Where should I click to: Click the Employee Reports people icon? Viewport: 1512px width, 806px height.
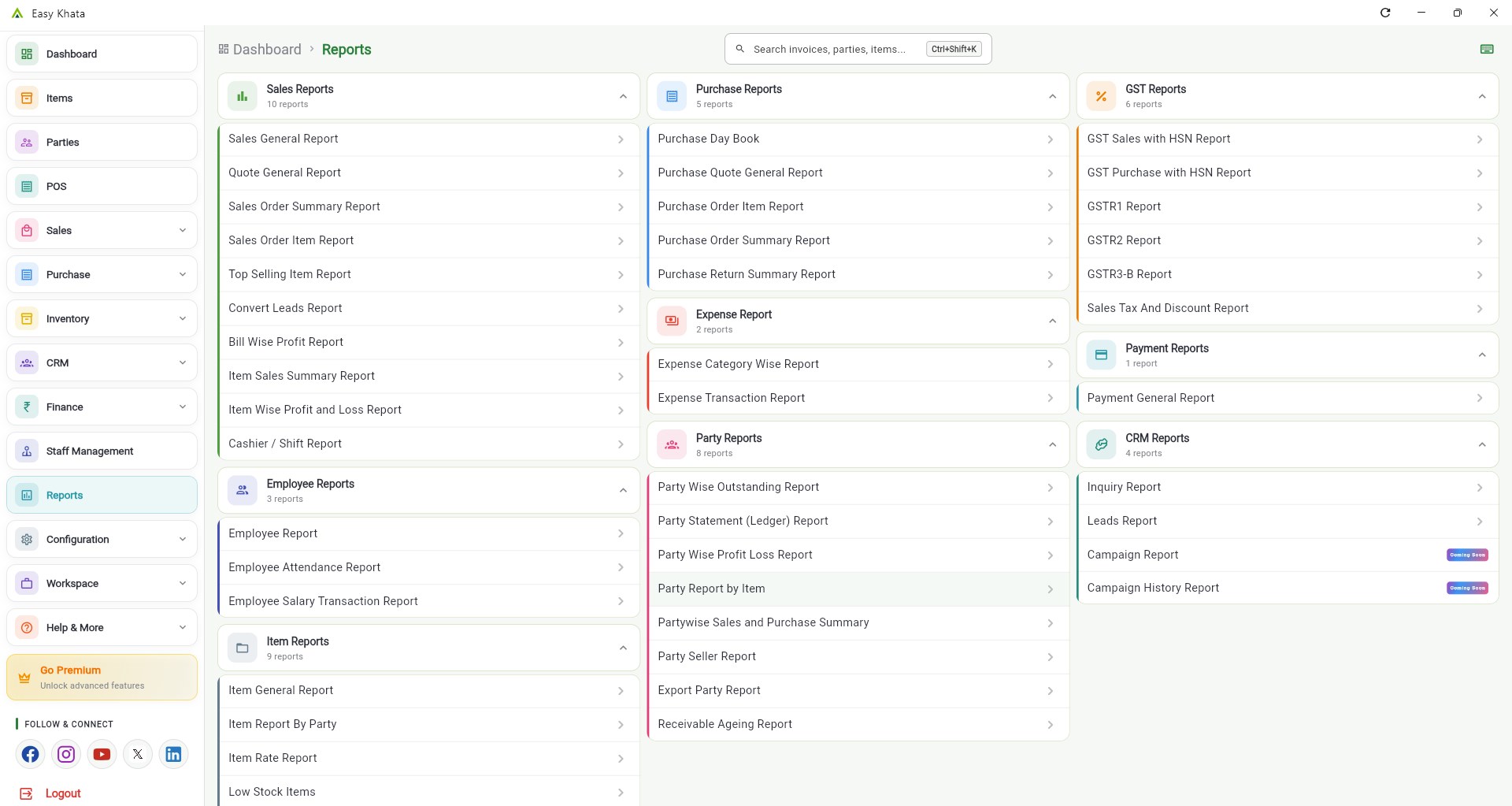click(x=243, y=490)
